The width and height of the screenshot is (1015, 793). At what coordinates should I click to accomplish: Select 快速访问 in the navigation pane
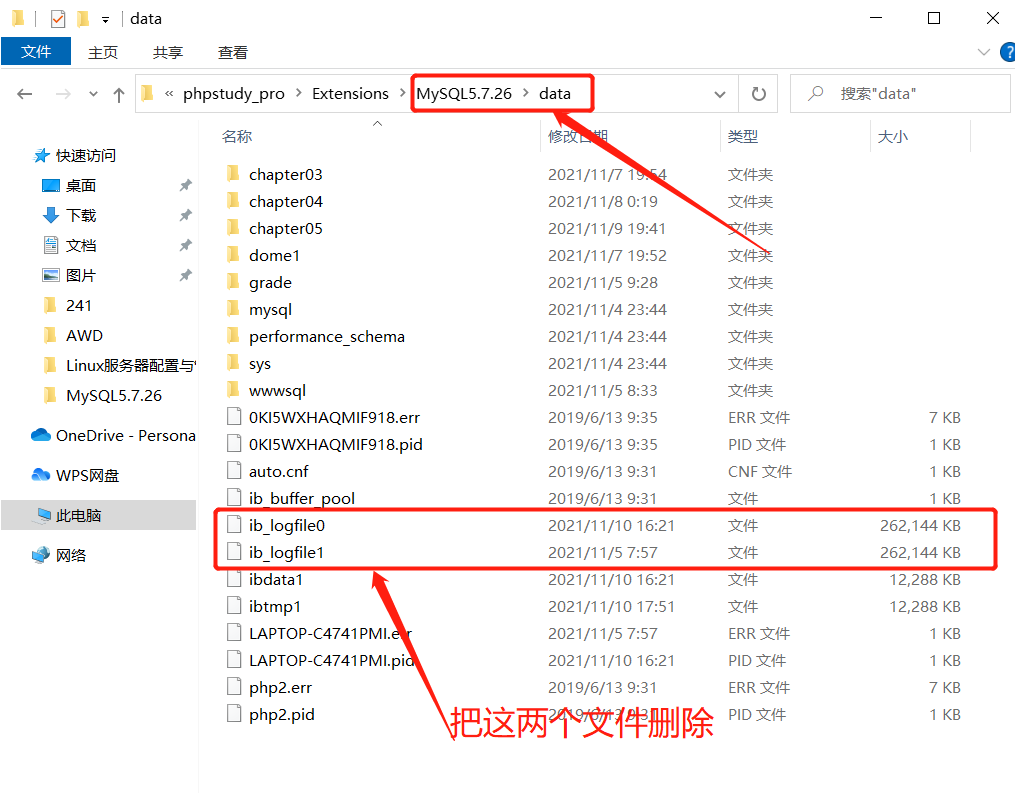[85, 155]
